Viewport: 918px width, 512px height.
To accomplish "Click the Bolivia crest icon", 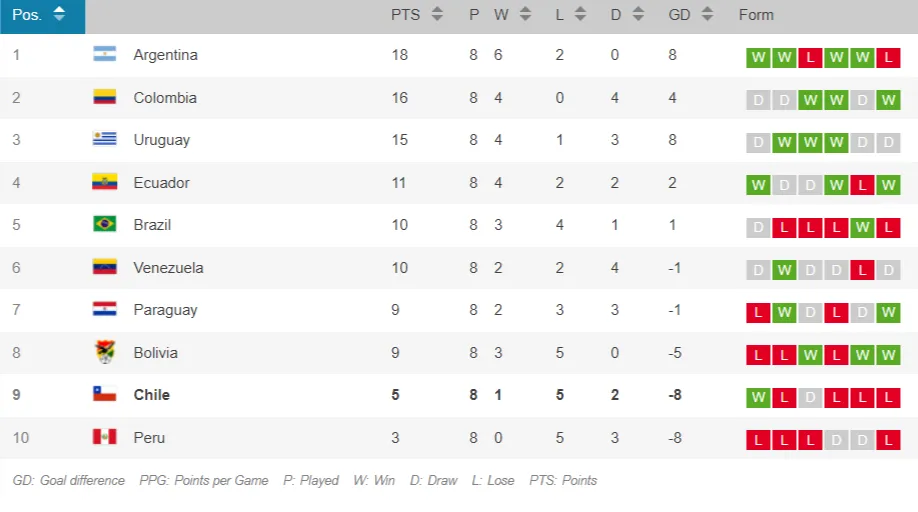I will [x=105, y=353].
